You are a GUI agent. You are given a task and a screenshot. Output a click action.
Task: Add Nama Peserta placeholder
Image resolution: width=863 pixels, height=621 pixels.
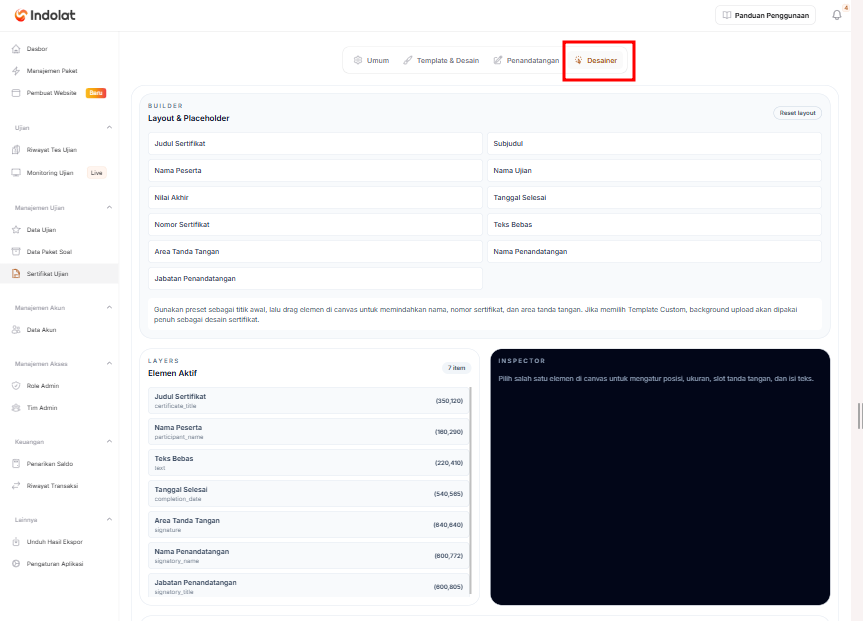pyautogui.click(x=315, y=171)
